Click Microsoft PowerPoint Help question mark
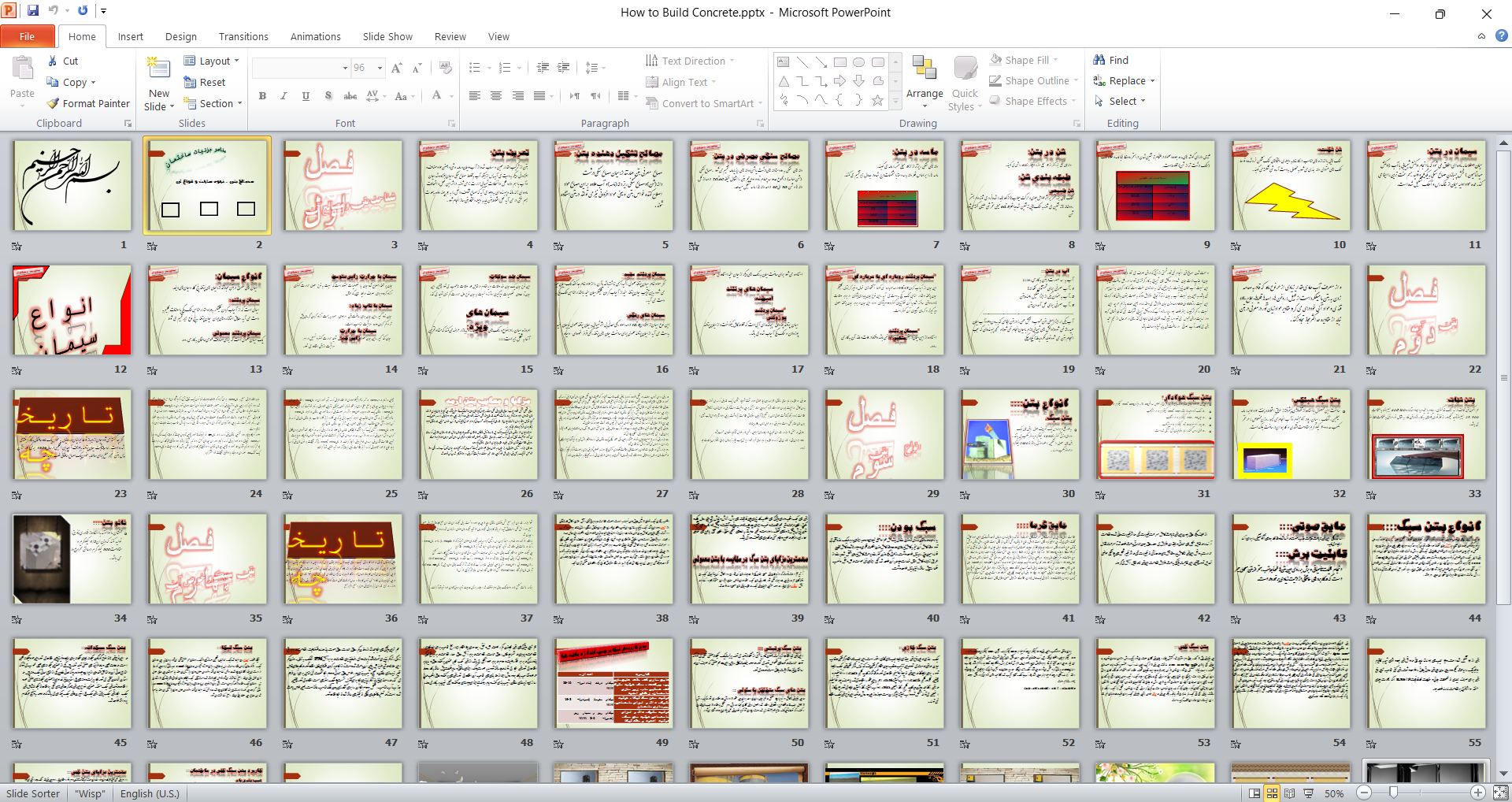 click(x=1502, y=35)
